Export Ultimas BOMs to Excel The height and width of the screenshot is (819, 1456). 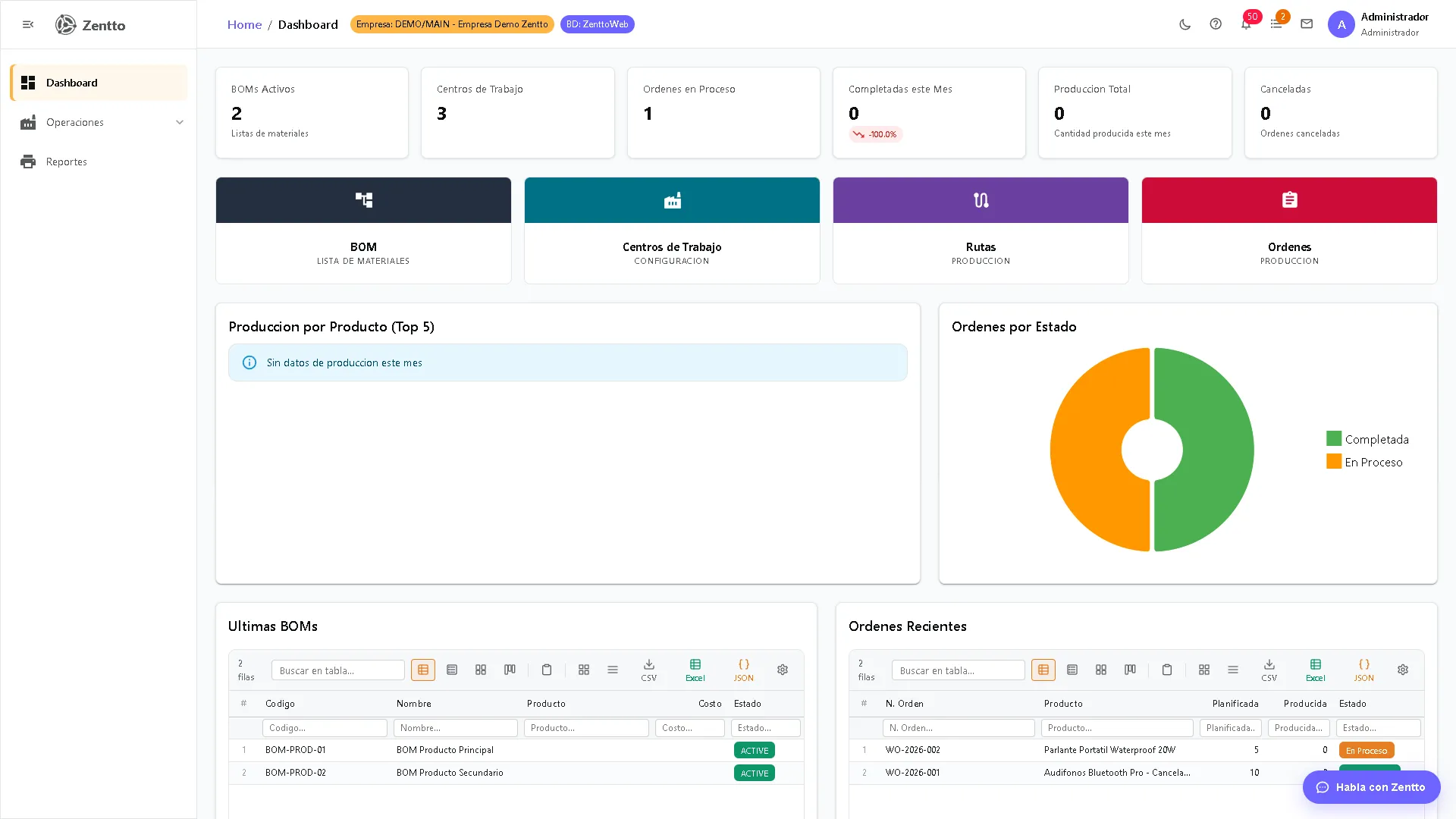click(695, 670)
